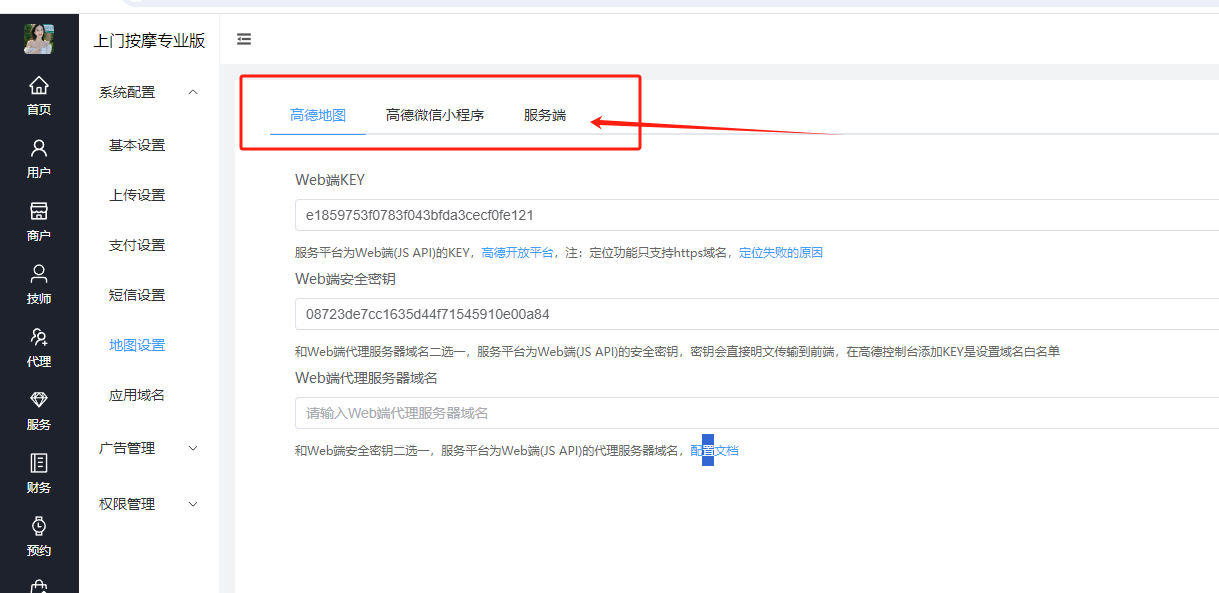The width and height of the screenshot is (1219, 593).
Task: Click the Web端安全密钥 input field
Action: [757, 314]
